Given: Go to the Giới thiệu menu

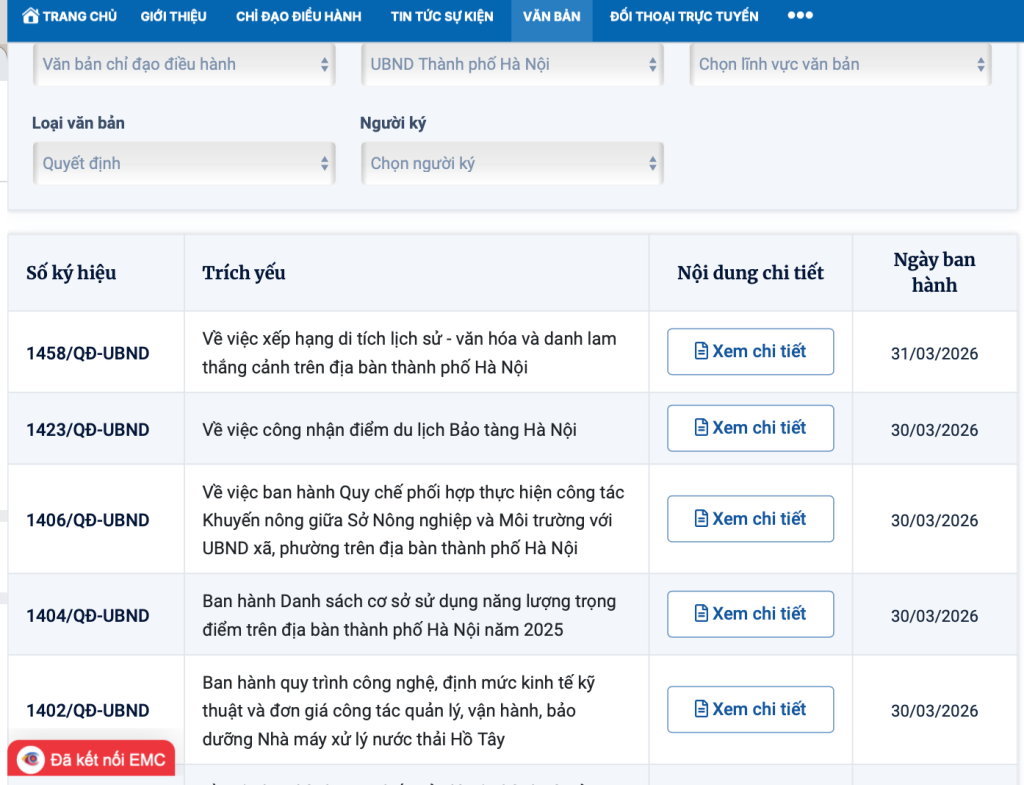Looking at the screenshot, I should point(173,16).
